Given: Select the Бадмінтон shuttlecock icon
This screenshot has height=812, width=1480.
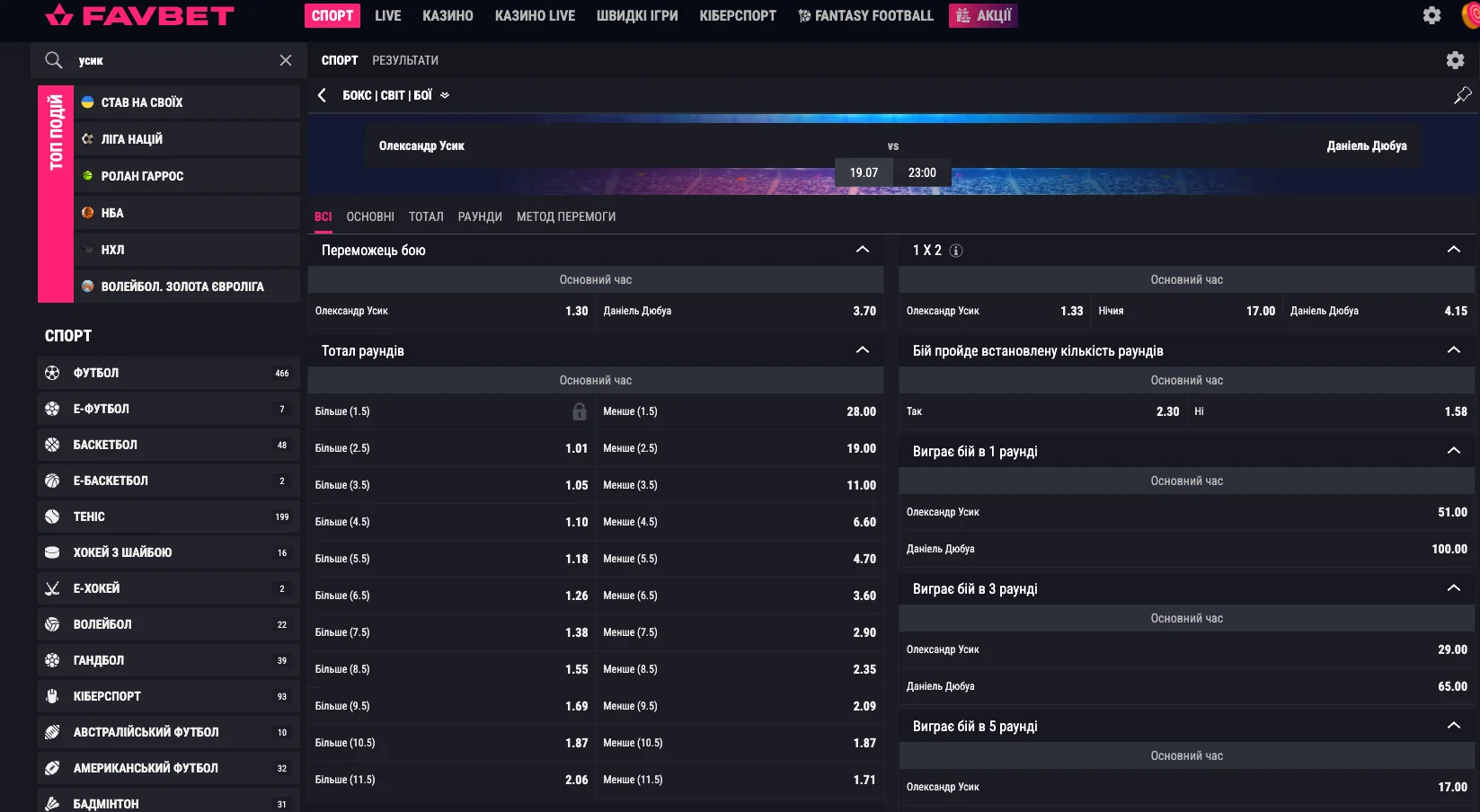Looking at the screenshot, I should point(52,804).
